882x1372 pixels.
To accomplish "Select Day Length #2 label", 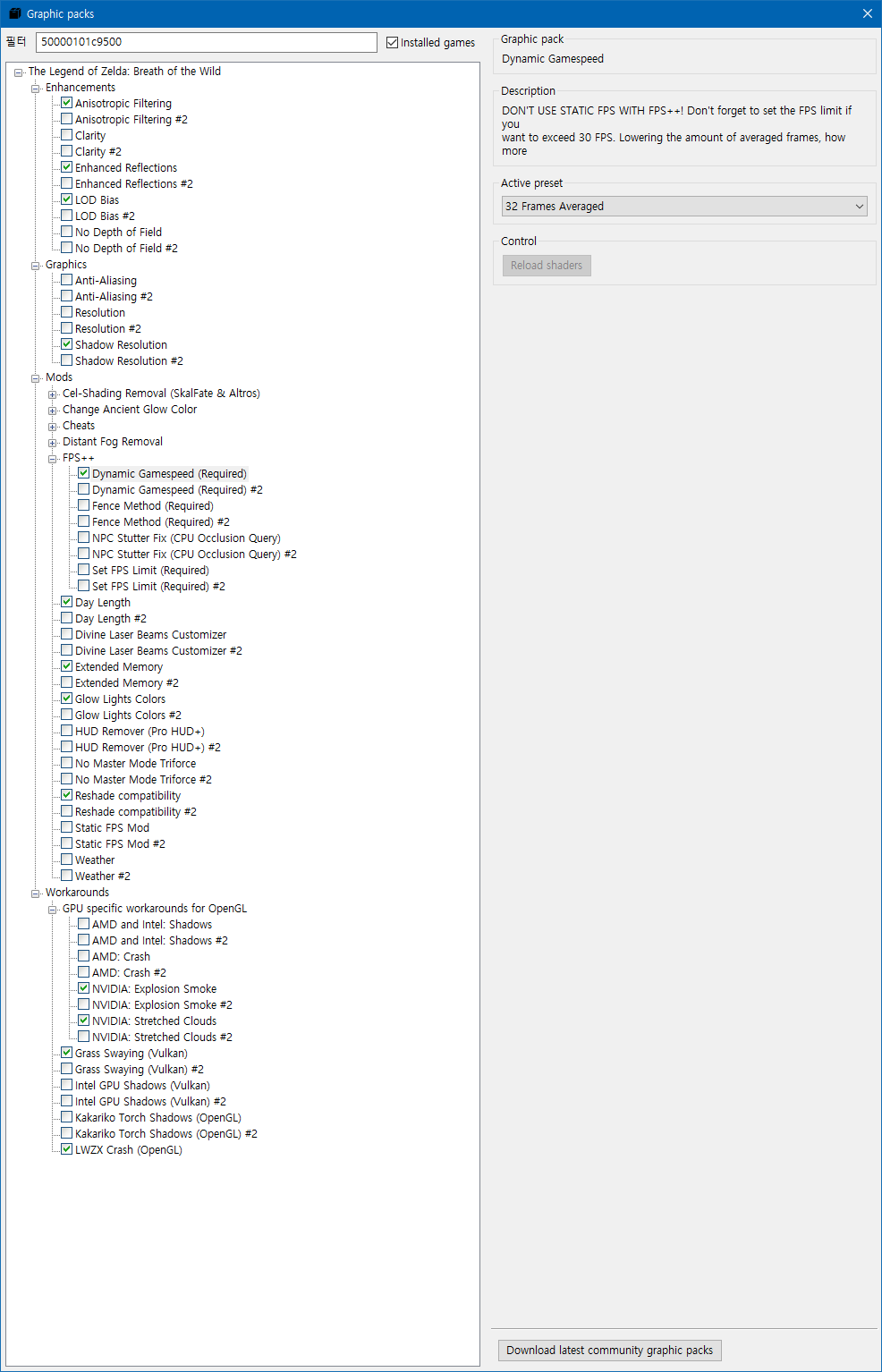I will [x=110, y=619].
